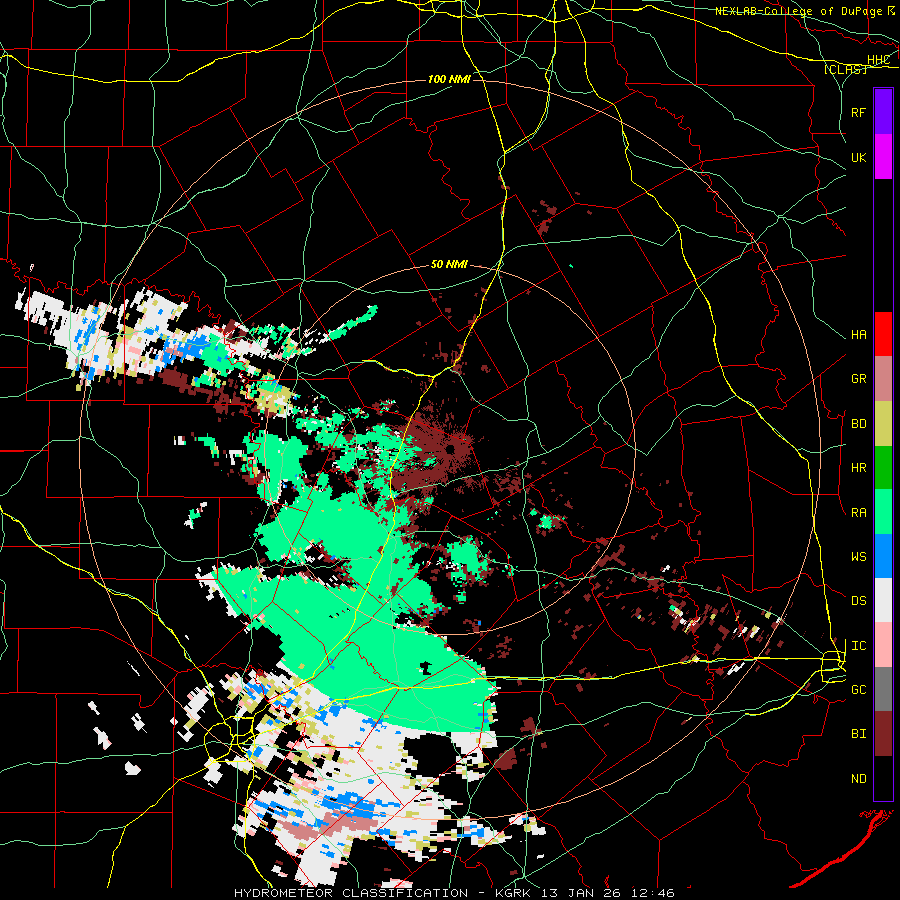Click the BI legend label
The width and height of the screenshot is (900, 900).
[858, 734]
